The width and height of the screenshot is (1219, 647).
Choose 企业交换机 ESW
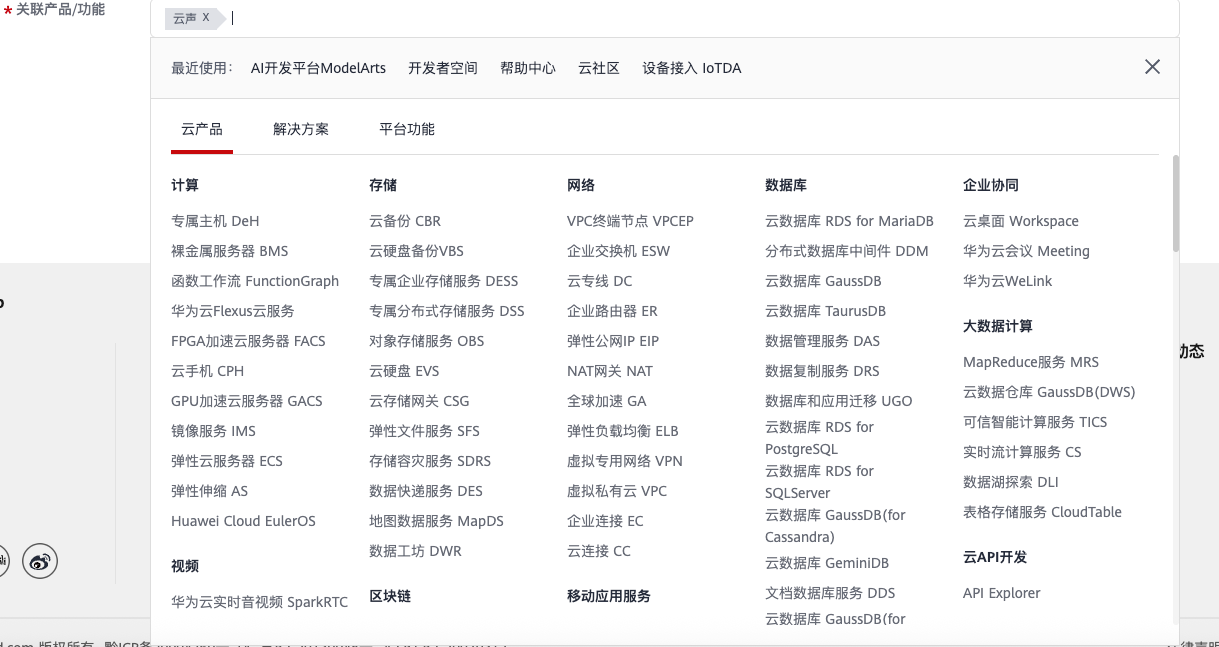[x=618, y=251]
